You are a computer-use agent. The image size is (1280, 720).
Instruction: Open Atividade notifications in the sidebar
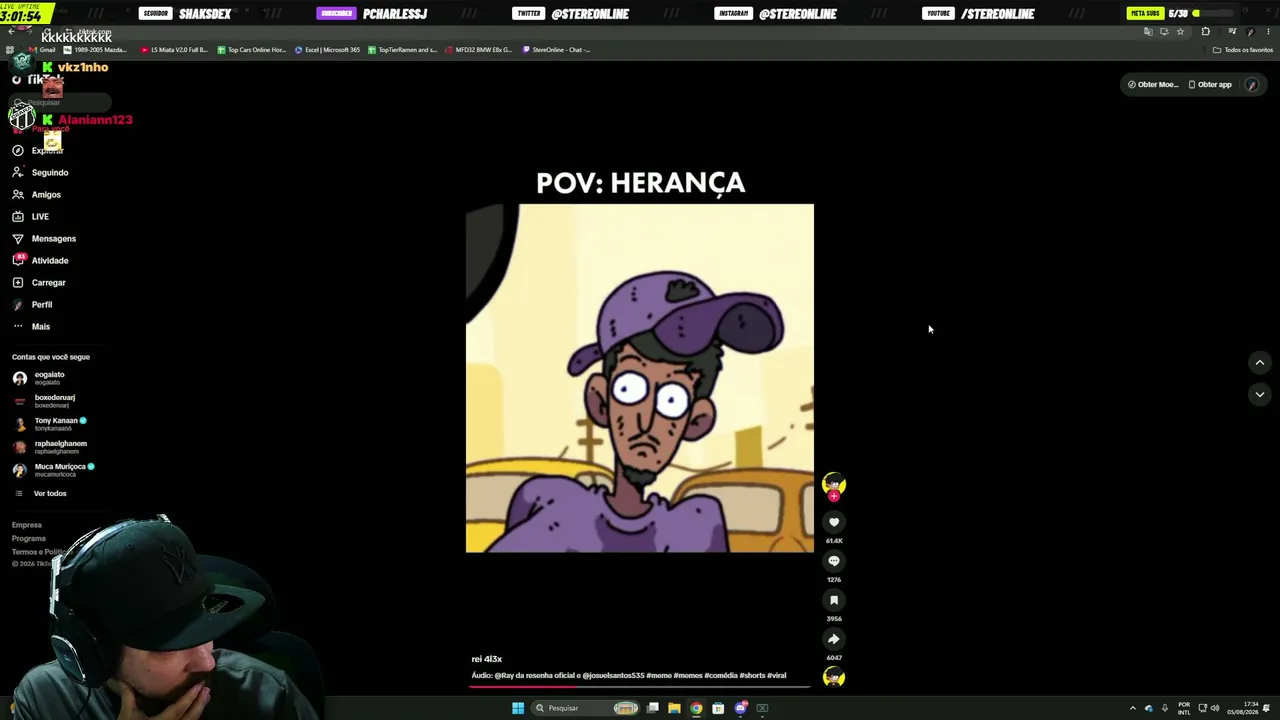point(41,261)
